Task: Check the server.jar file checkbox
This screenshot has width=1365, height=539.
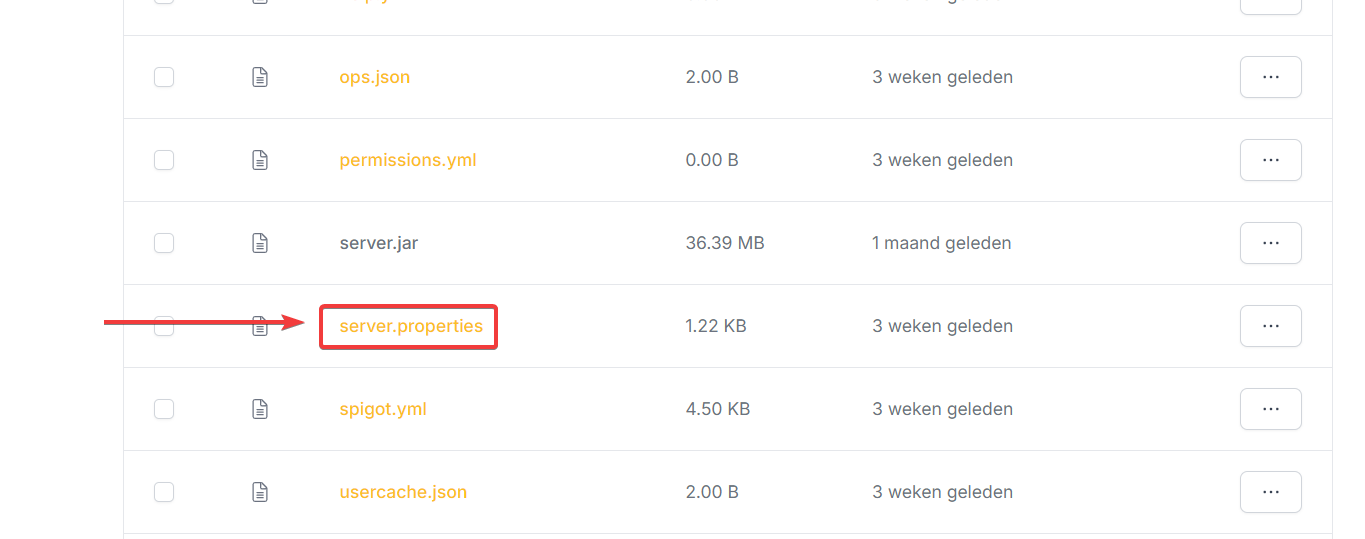Action: 164,243
